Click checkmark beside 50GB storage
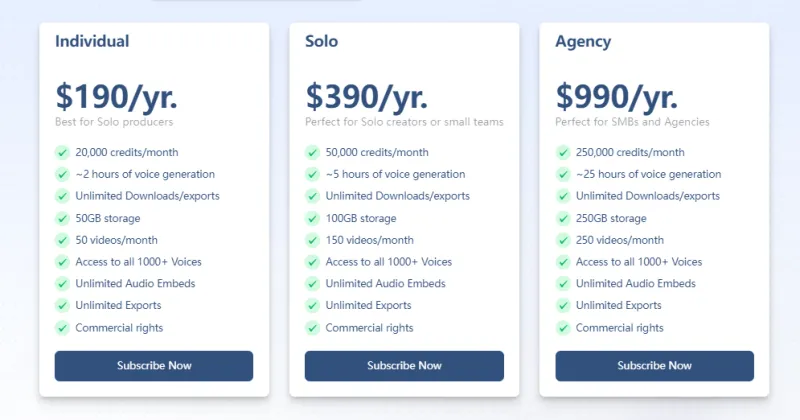The width and height of the screenshot is (800, 420). point(62,218)
